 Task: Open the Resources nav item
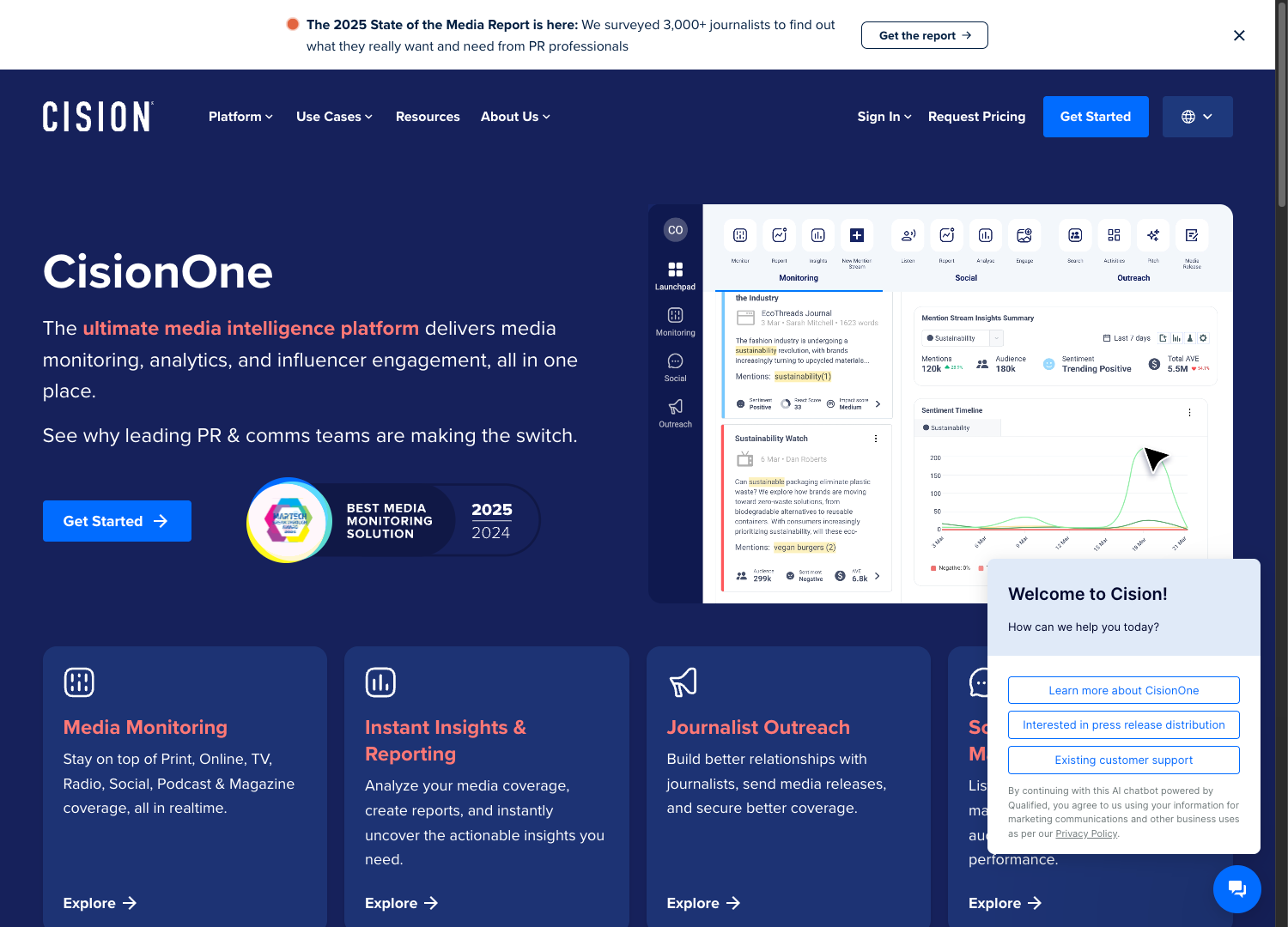(x=428, y=117)
